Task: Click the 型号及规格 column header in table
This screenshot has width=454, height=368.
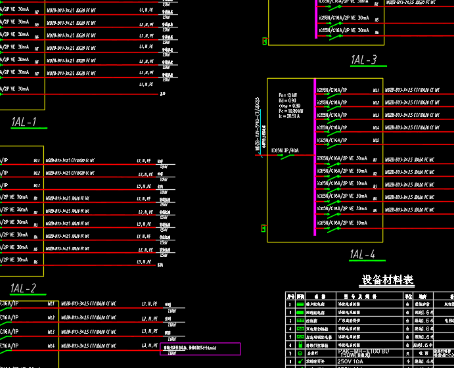Action: tap(360, 296)
